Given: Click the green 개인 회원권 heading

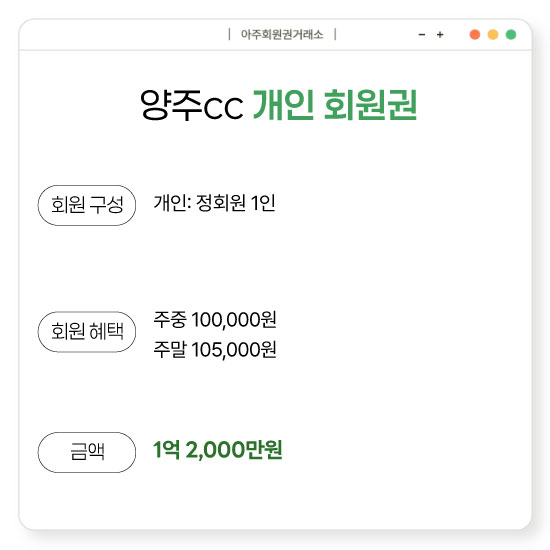Looking at the screenshot, I should click(335, 105).
